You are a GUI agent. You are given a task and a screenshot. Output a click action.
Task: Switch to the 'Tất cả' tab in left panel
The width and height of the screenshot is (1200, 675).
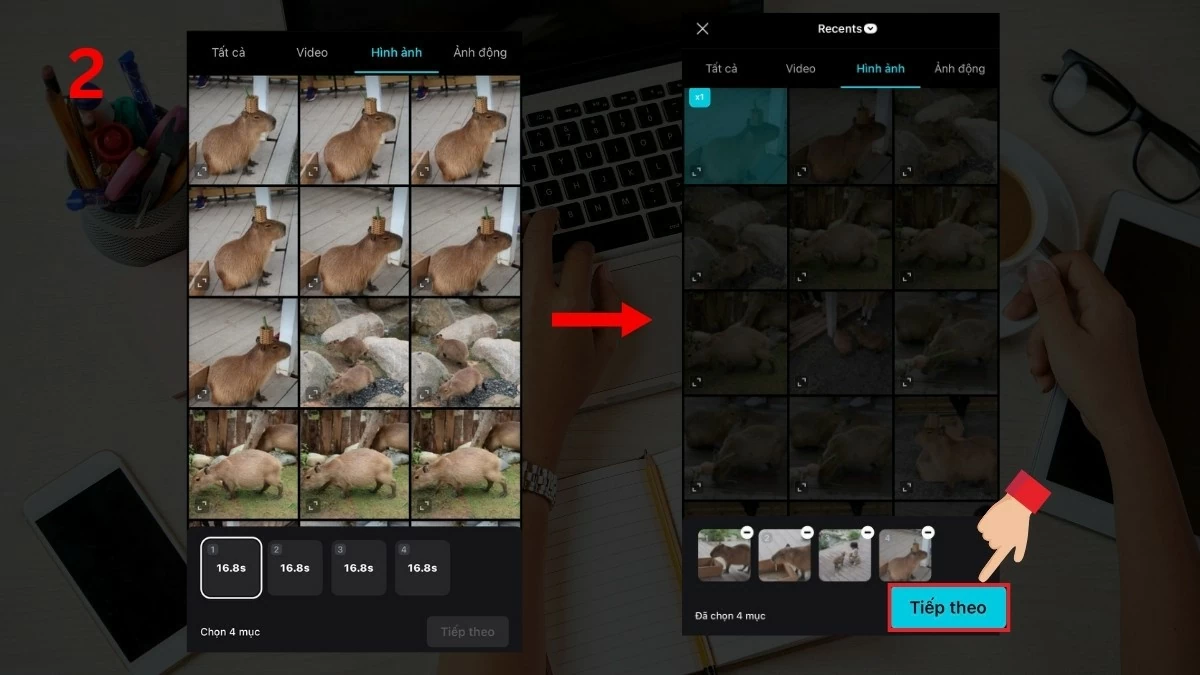[x=228, y=53]
